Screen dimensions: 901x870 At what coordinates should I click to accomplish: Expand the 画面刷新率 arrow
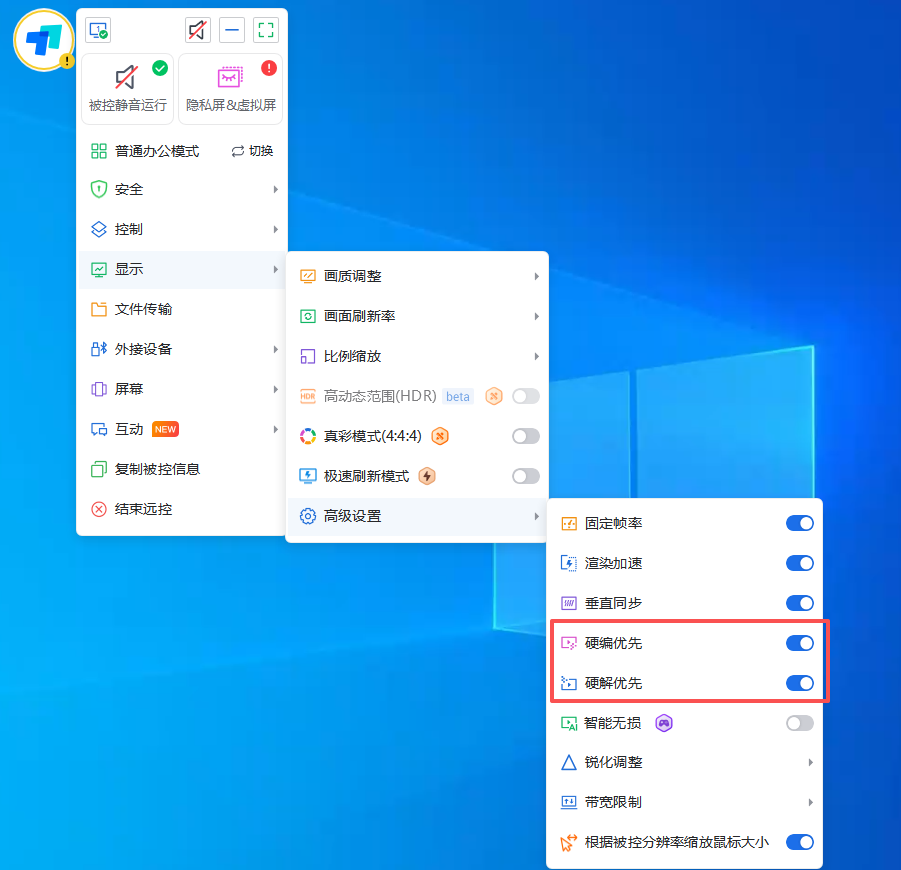[536, 316]
